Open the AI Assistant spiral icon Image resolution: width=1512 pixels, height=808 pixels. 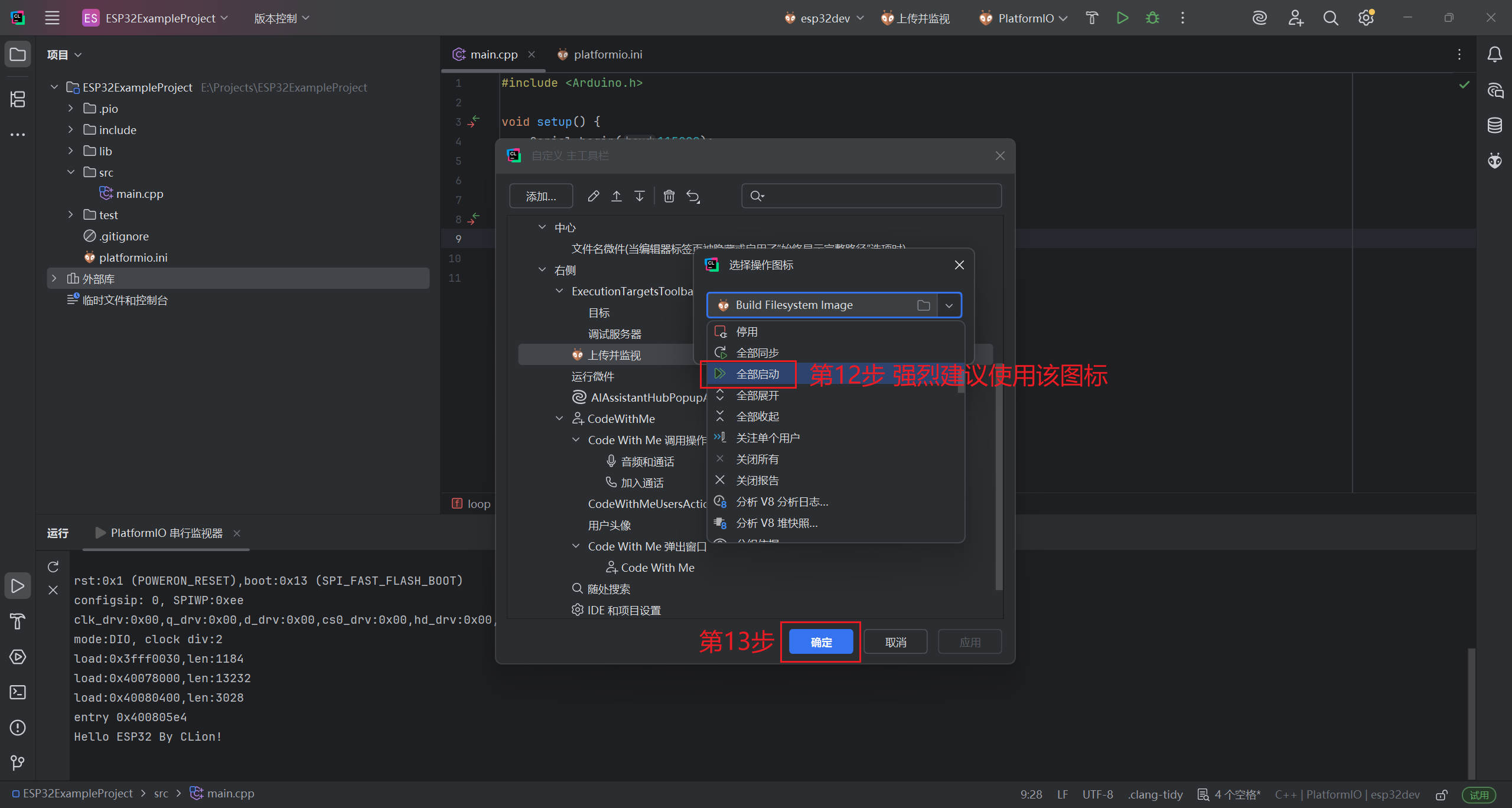1259,18
